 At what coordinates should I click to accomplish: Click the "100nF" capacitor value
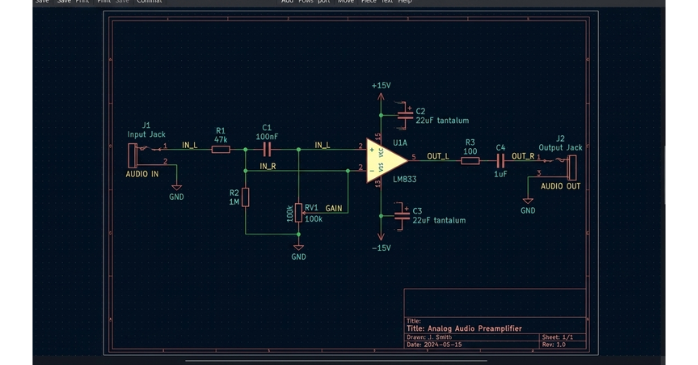pyautogui.click(x=267, y=137)
